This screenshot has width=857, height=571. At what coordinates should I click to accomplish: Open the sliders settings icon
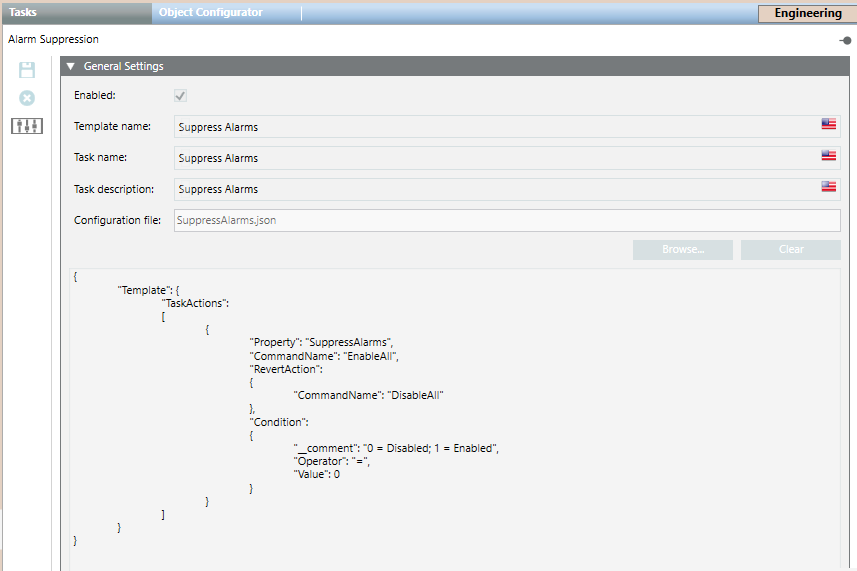tap(27, 126)
